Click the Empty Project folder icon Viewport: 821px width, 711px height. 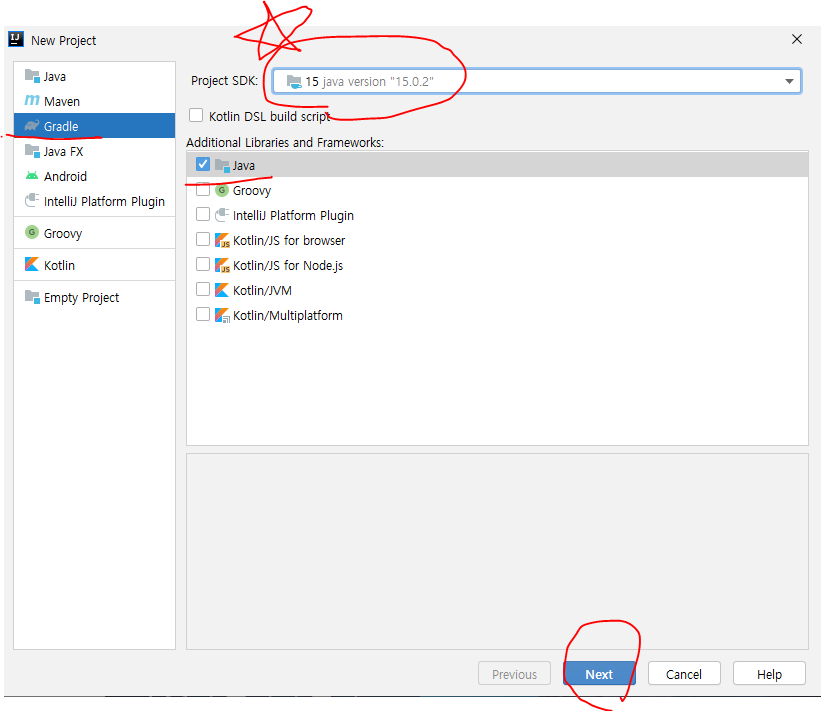32,297
